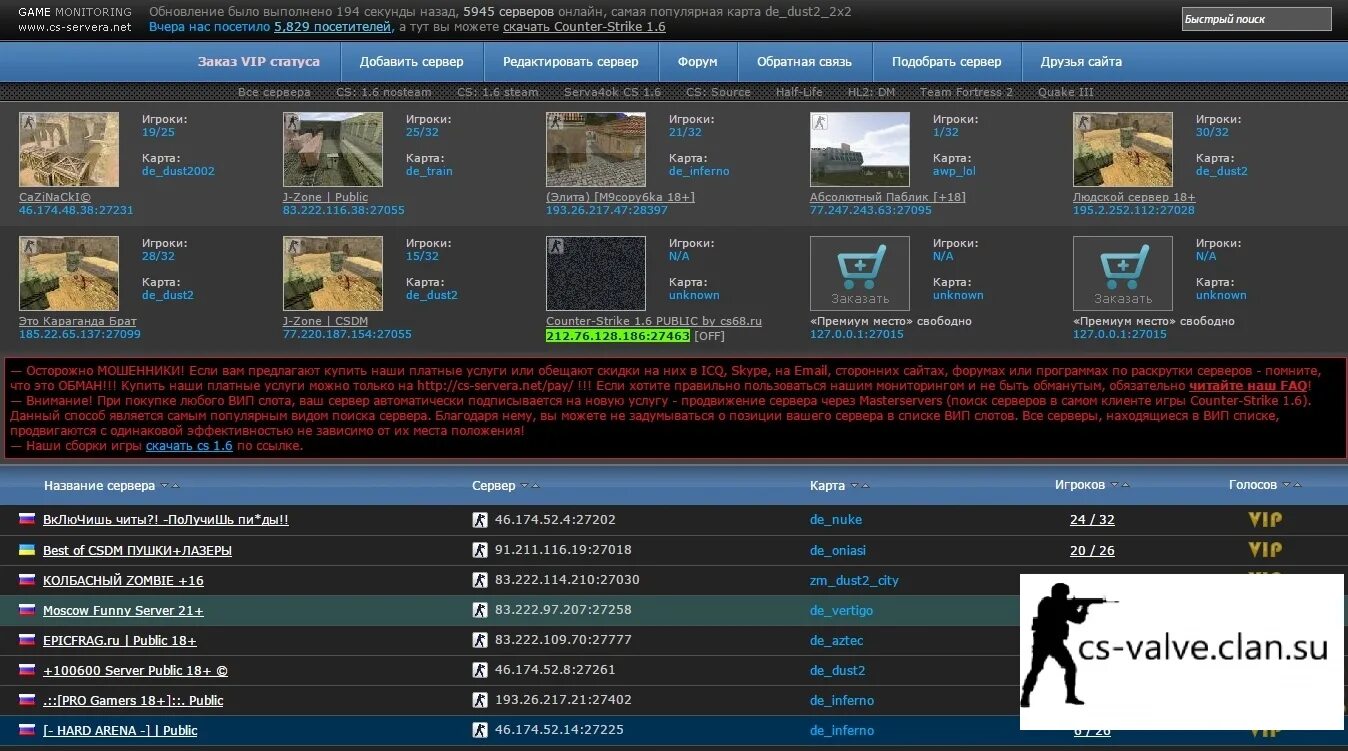Click the CS game icon next to 91.211.116.19:27018
The height and width of the screenshot is (751, 1348).
(480, 550)
